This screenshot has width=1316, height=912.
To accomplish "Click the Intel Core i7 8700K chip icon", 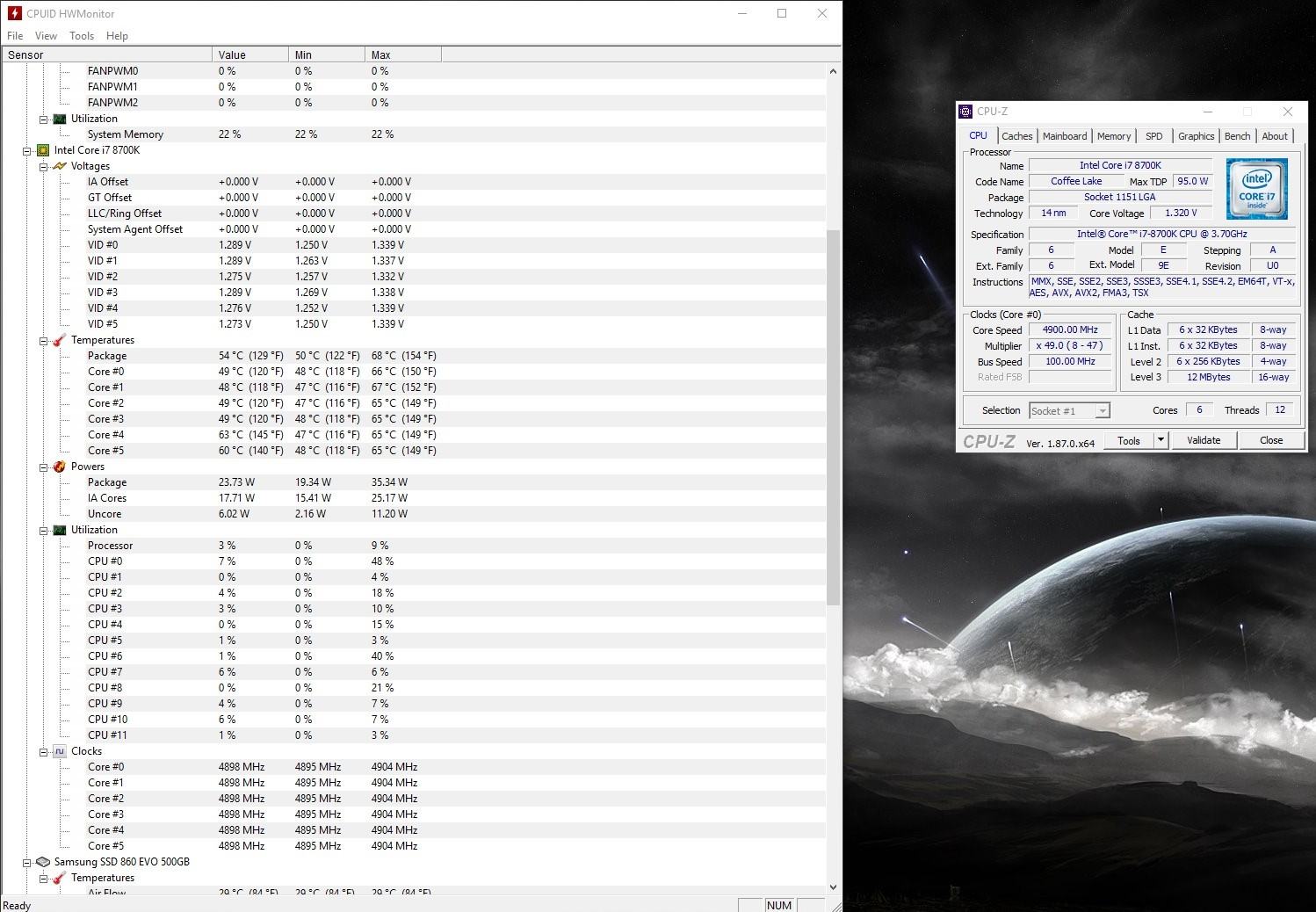I will pyautogui.click(x=43, y=150).
